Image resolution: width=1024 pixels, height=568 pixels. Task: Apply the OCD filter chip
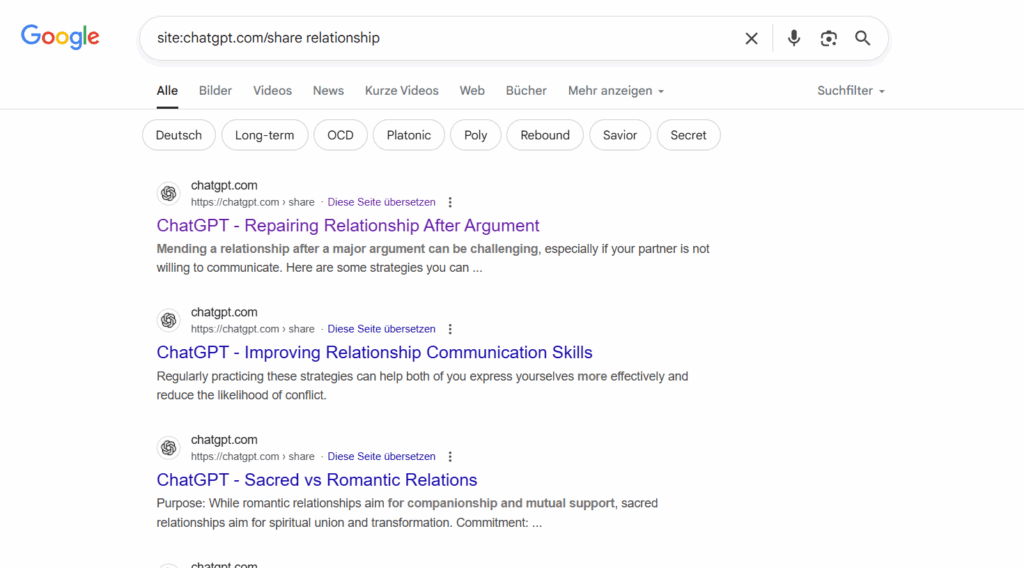(x=340, y=135)
